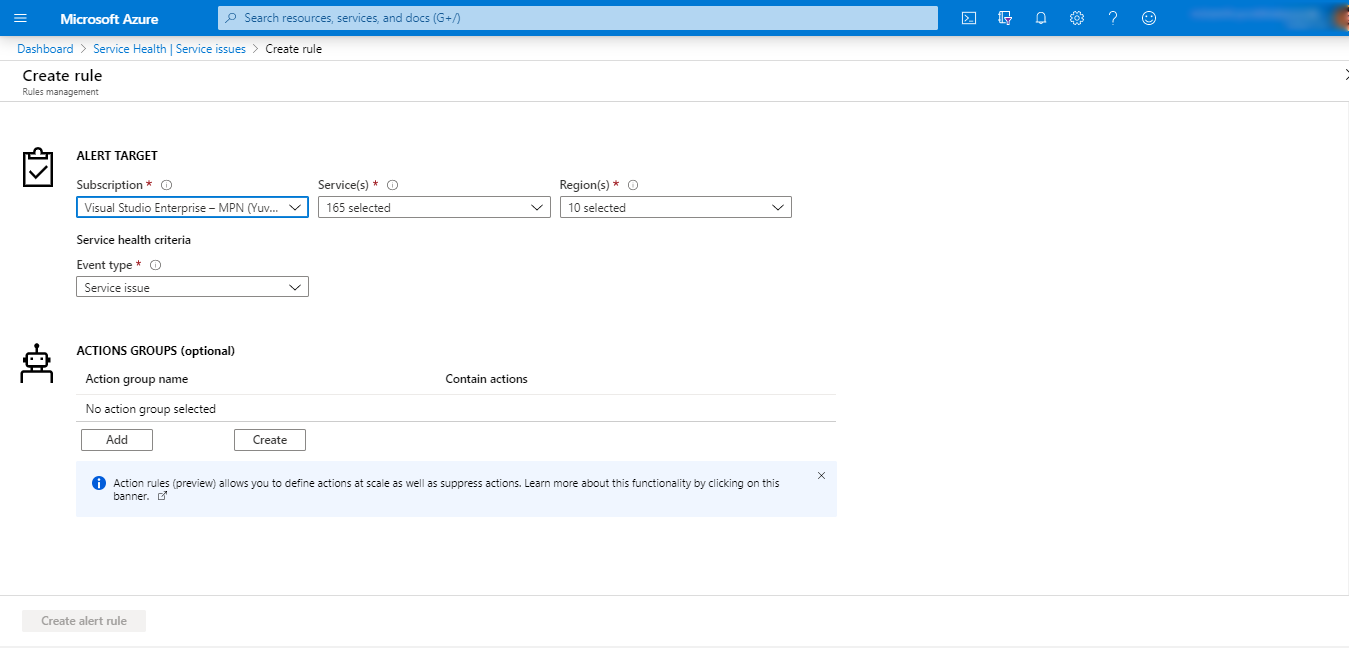This screenshot has height=648, width=1349.
Task: Click info icon next to Event type
Action: (x=156, y=265)
